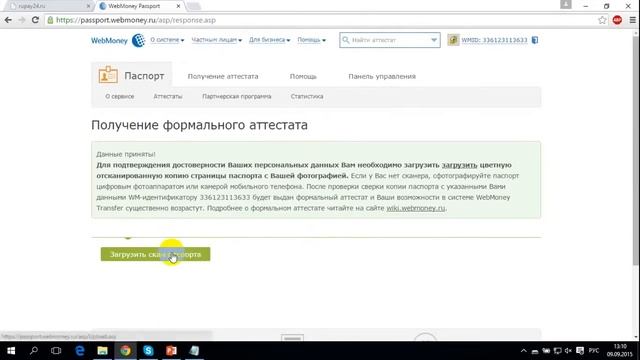The width and height of the screenshot is (640, 360).
Task: Click the page vertical scrollbar
Action: [x=636, y=151]
